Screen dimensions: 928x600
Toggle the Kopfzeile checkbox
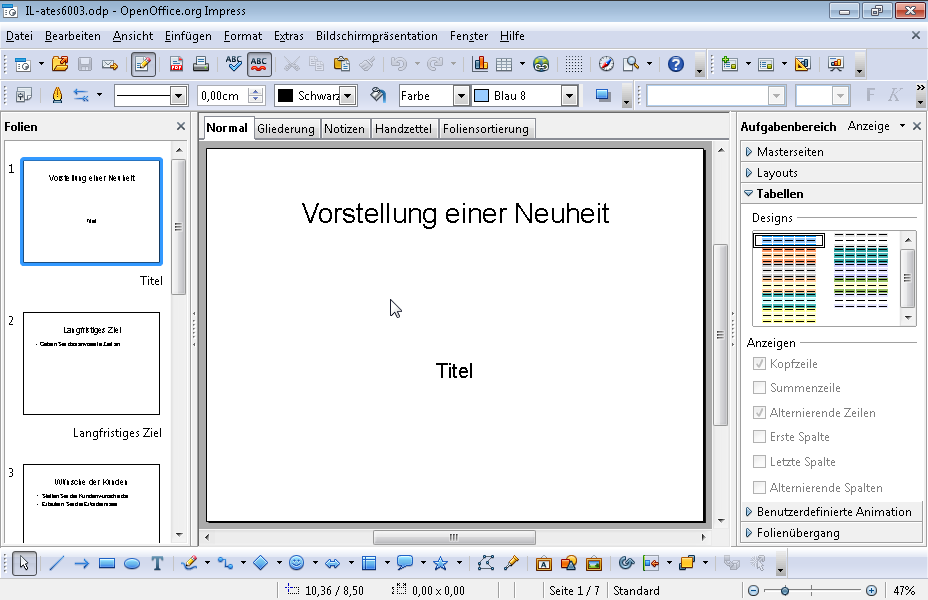759,364
